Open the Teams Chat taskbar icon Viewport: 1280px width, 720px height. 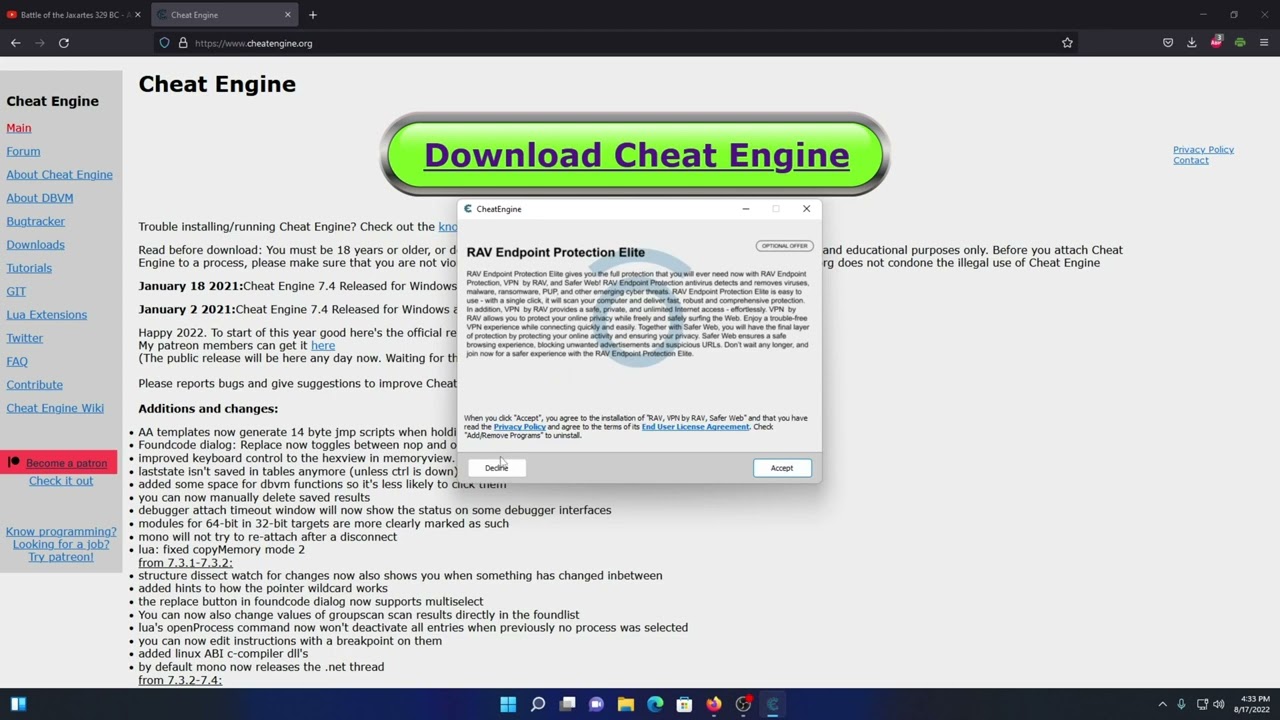596,704
